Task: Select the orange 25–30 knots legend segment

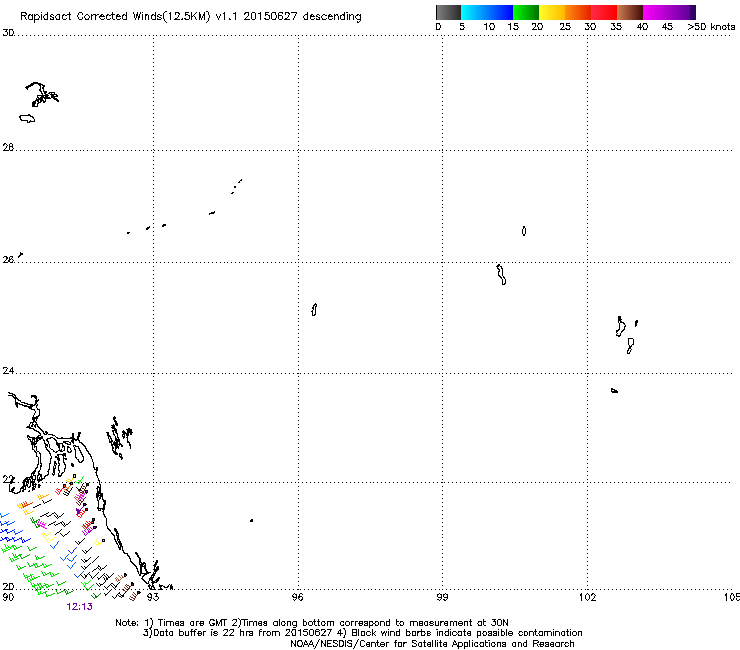Action: point(578,12)
